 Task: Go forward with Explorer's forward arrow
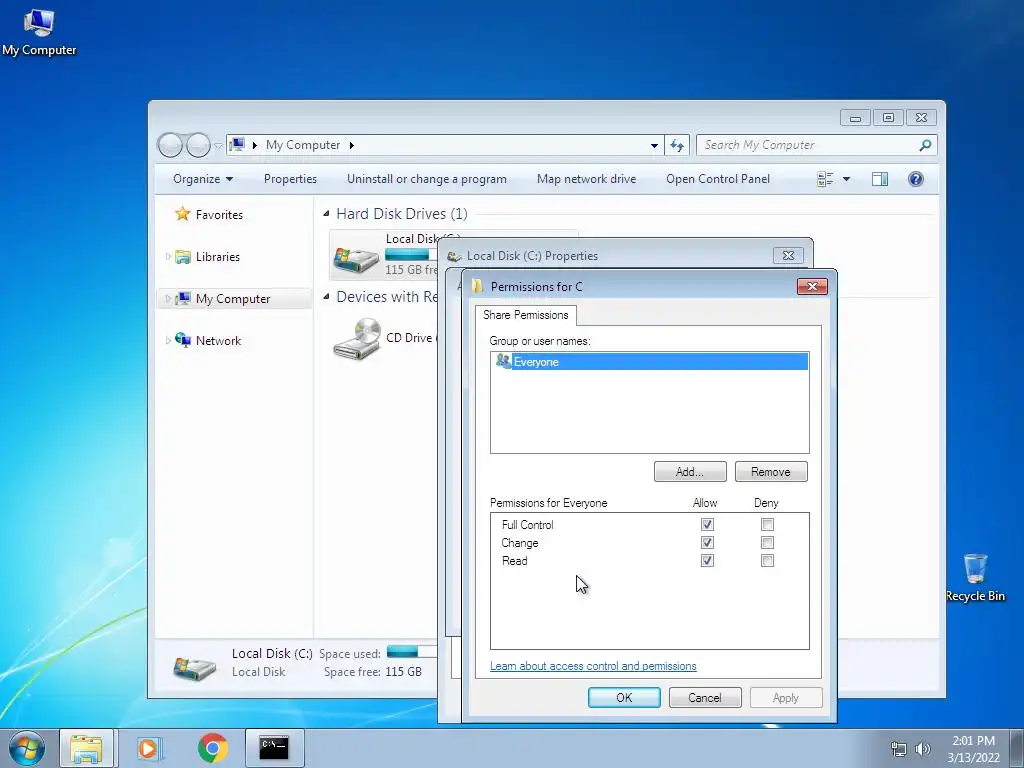tap(198, 145)
